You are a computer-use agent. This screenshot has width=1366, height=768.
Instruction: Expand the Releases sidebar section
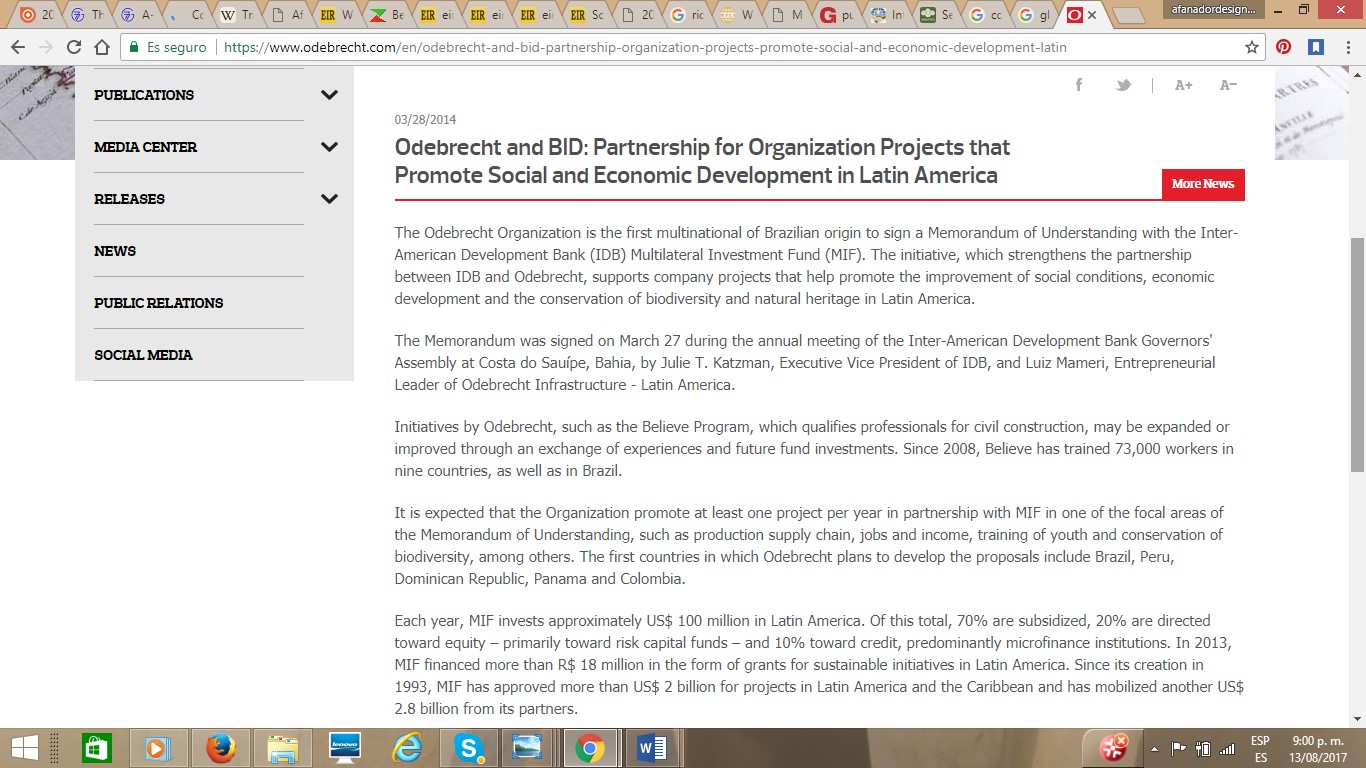coord(329,199)
